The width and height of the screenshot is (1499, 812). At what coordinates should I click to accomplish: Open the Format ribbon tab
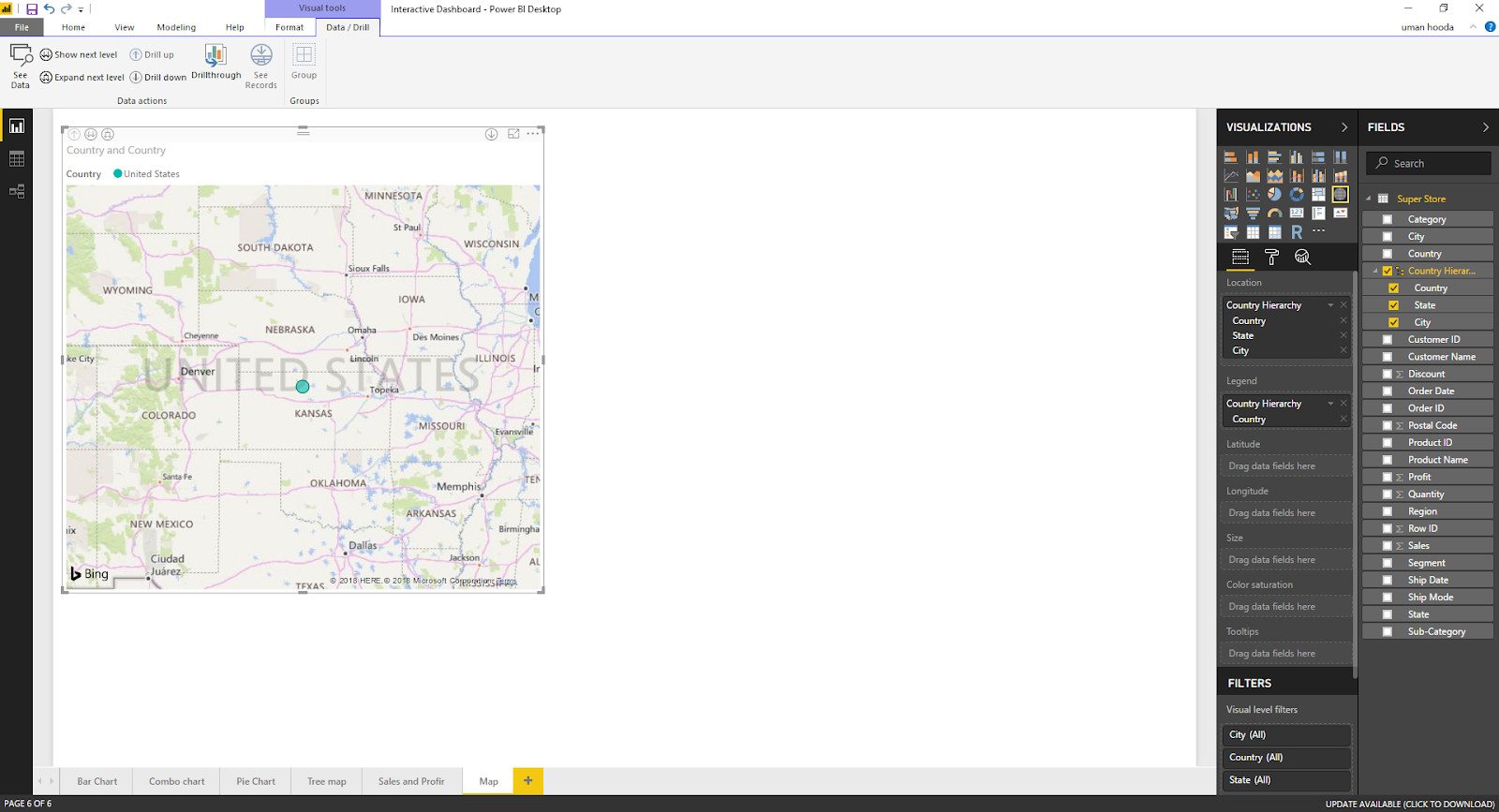pyautogui.click(x=289, y=27)
